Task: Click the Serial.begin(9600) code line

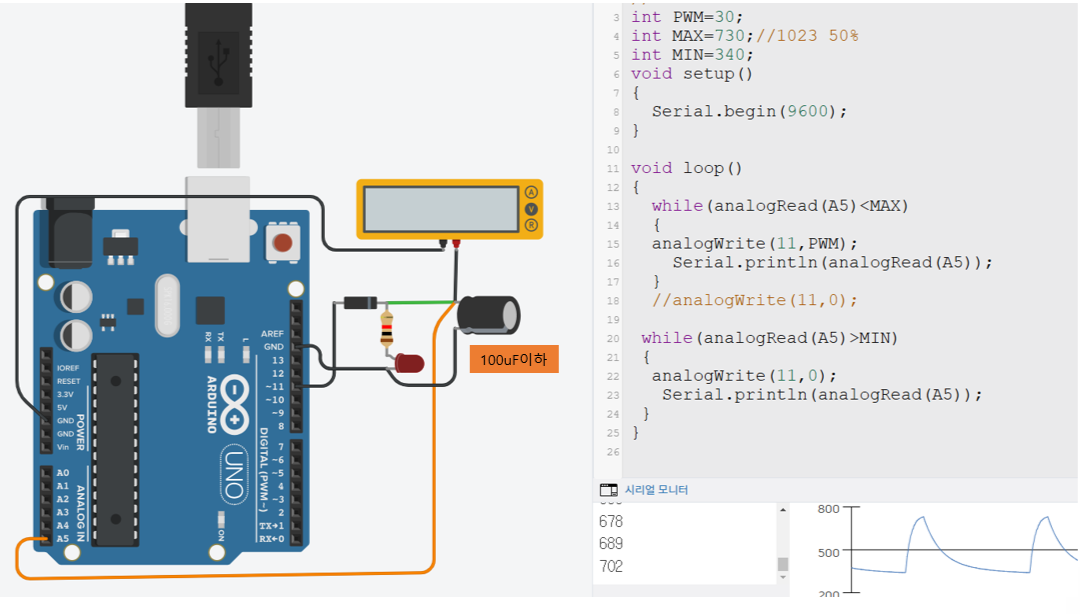Action: pos(749,112)
